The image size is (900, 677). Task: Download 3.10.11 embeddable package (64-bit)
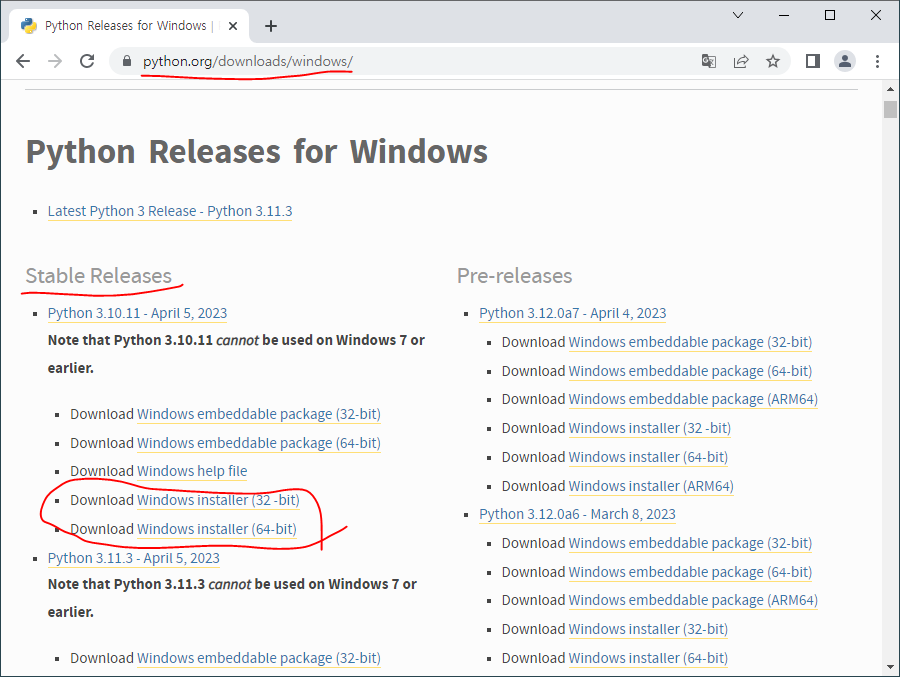(x=258, y=443)
